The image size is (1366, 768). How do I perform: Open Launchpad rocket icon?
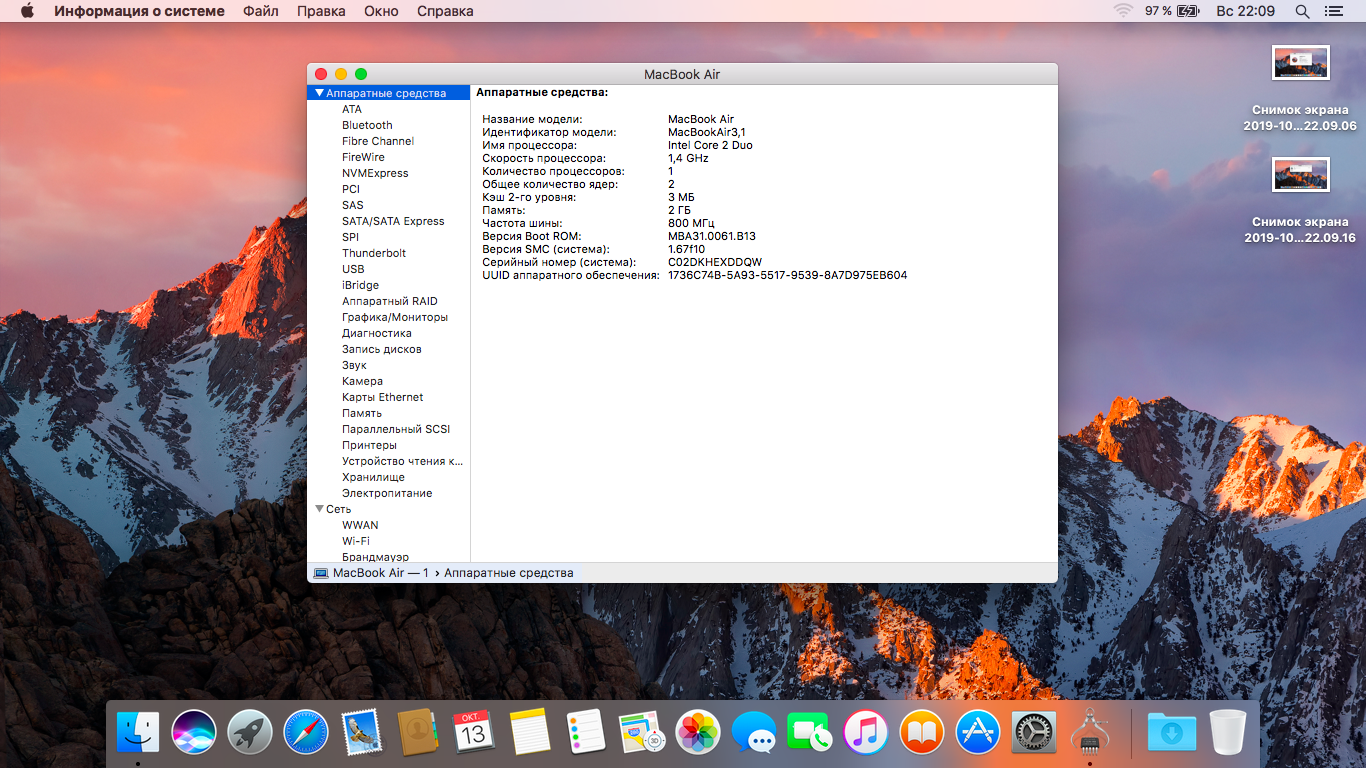(250, 732)
